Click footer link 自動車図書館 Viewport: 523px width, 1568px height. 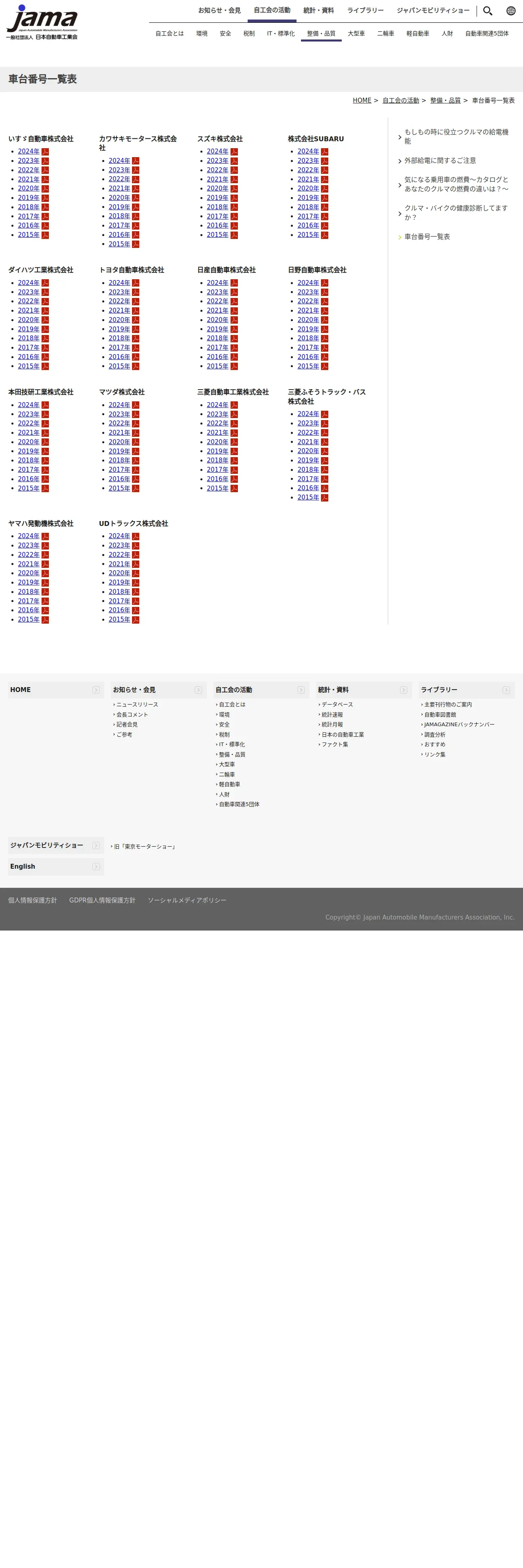440,715
